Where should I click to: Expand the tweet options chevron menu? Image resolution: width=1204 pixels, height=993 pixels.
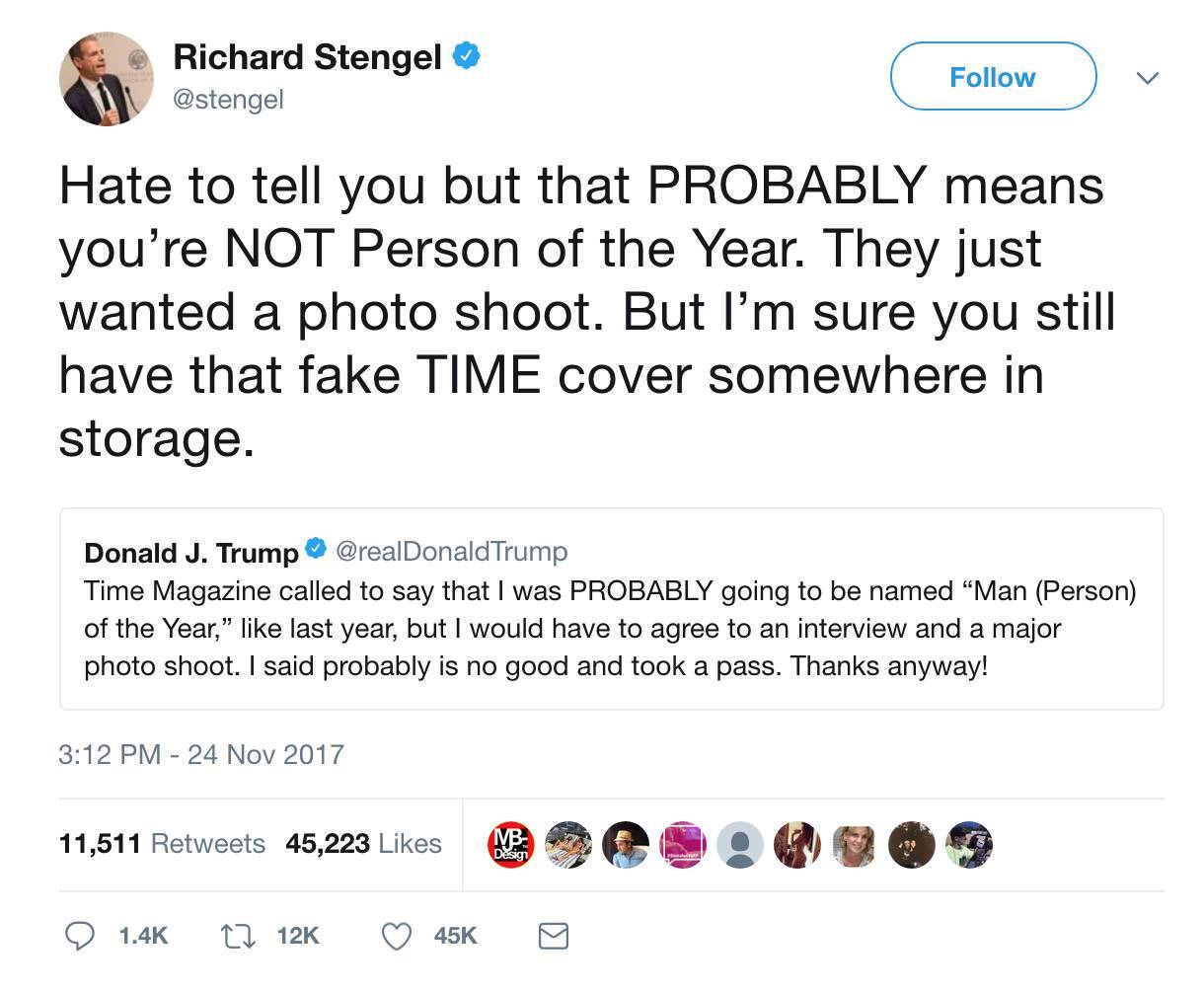pos(1147,77)
